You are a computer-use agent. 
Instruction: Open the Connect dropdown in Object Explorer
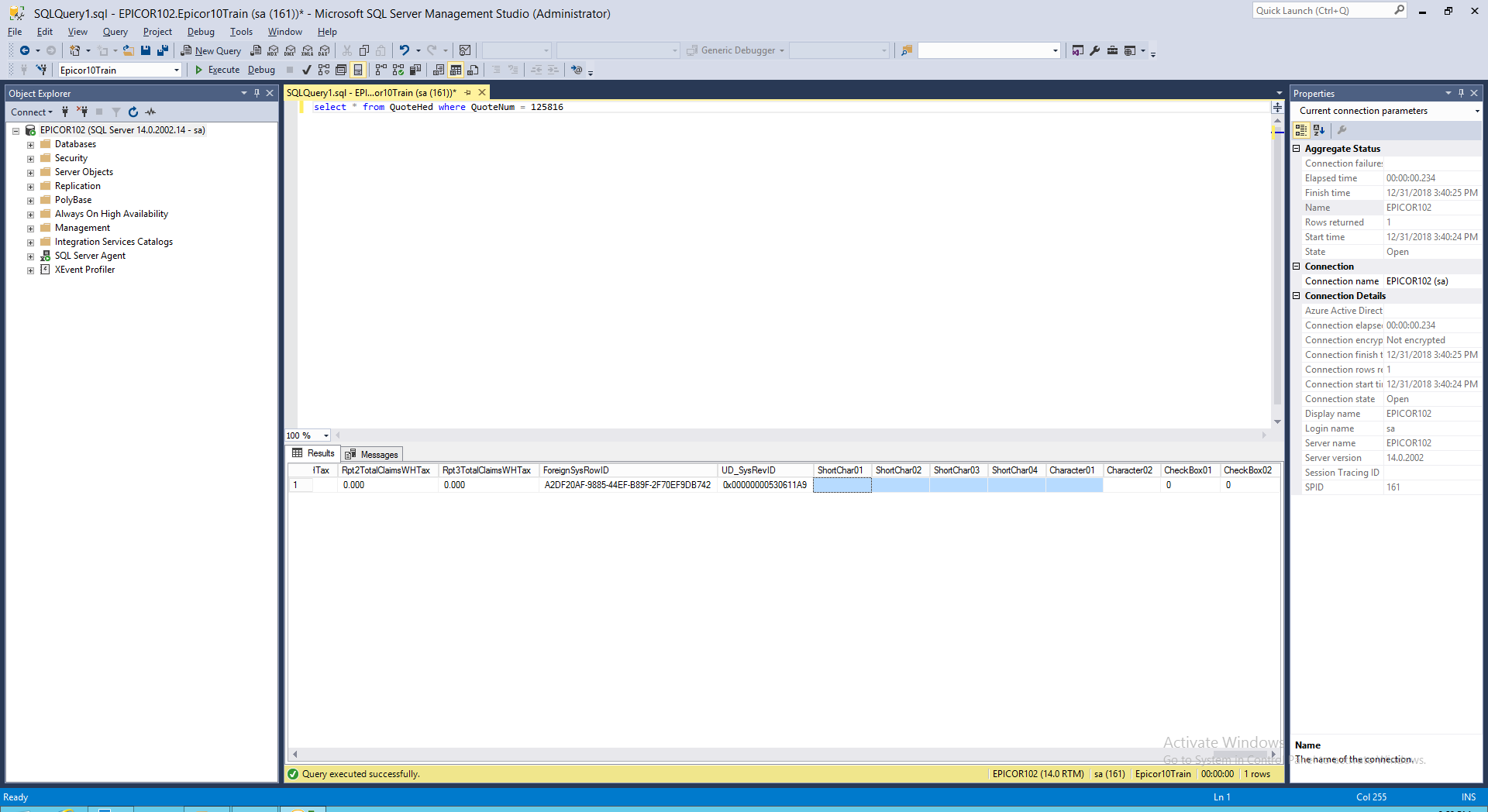tap(32, 112)
